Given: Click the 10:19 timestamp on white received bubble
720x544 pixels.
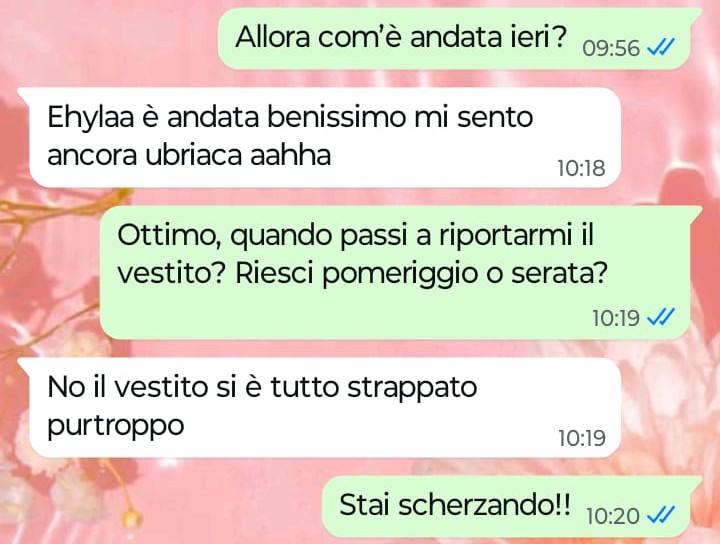Looking at the screenshot, I should point(582,438).
